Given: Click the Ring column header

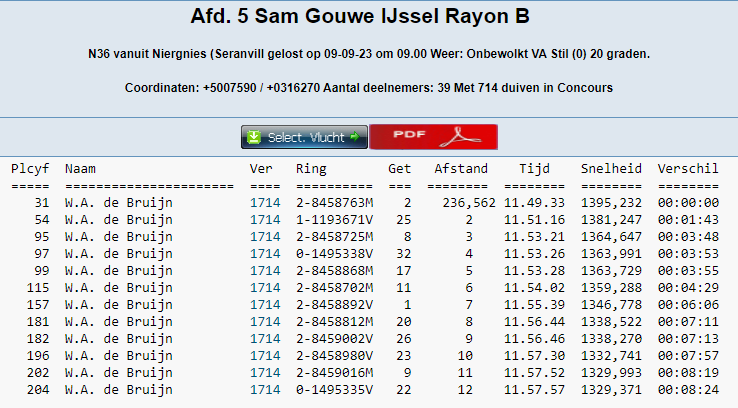Looking at the screenshot, I should pyautogui.click(x=311, y=169).
